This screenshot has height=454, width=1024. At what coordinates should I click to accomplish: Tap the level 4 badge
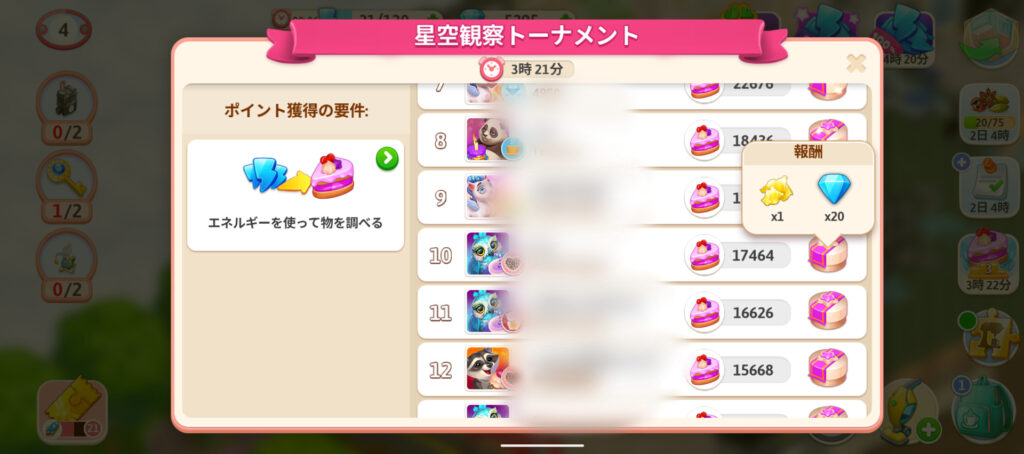pyautogui.click(x=63, y=29)
